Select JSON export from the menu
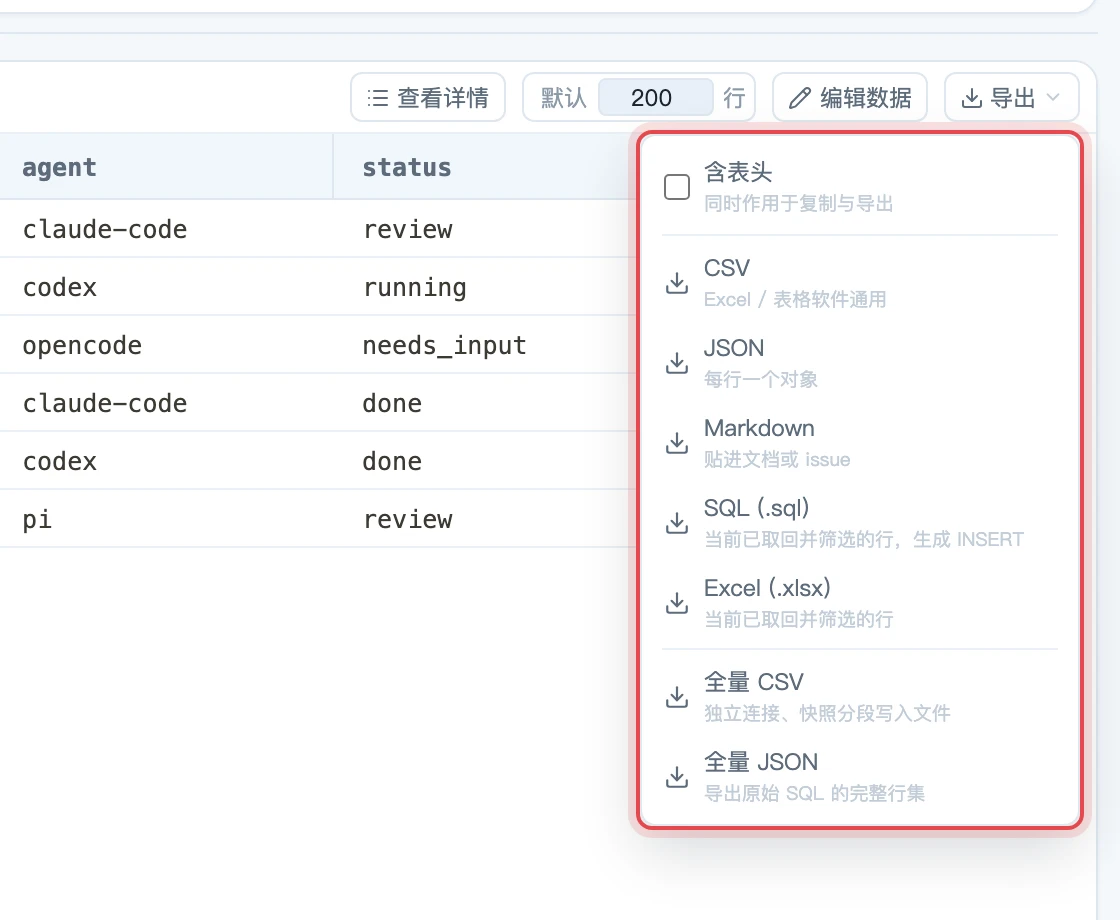The height and width of the screenshot is (920, 1120). coord(859,363)
